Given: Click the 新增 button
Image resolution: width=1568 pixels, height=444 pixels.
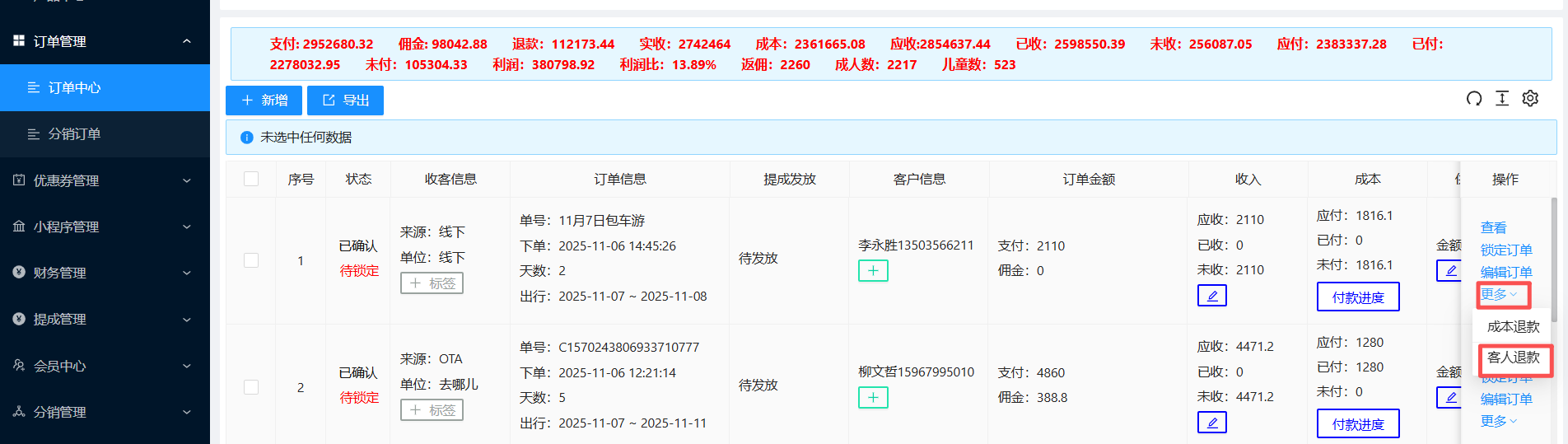Looking at the screenshot, I should pyautogui.click(x=264, y=100).
